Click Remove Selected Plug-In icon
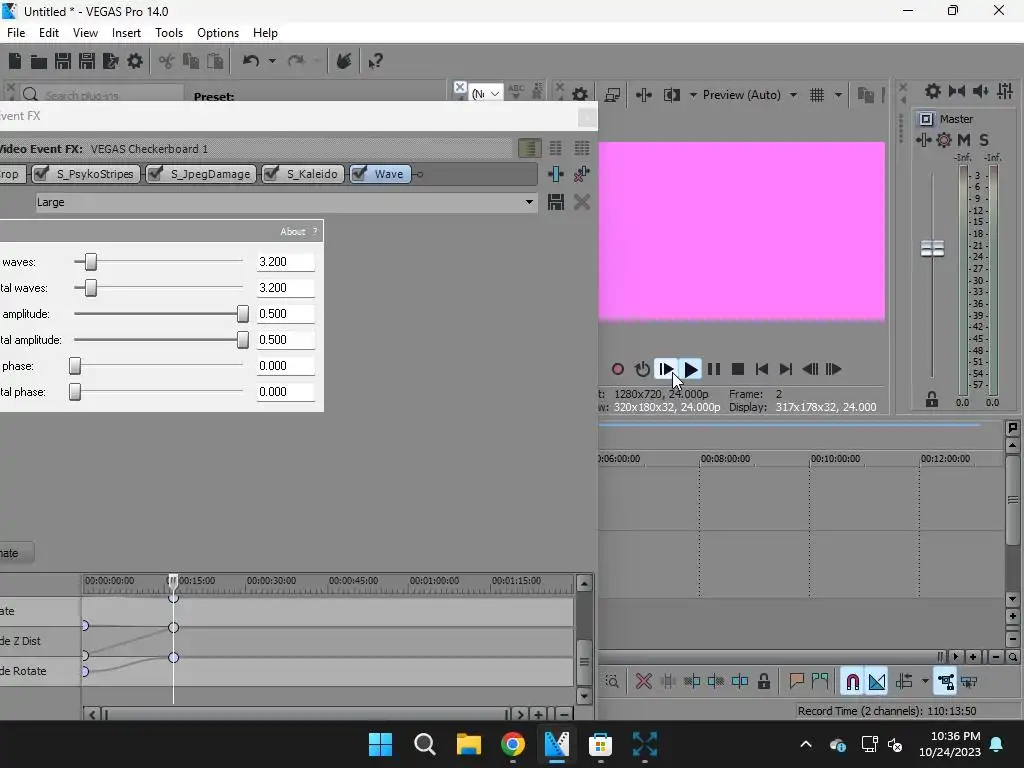Screen dimensions: 1024x768 point(581,174)
